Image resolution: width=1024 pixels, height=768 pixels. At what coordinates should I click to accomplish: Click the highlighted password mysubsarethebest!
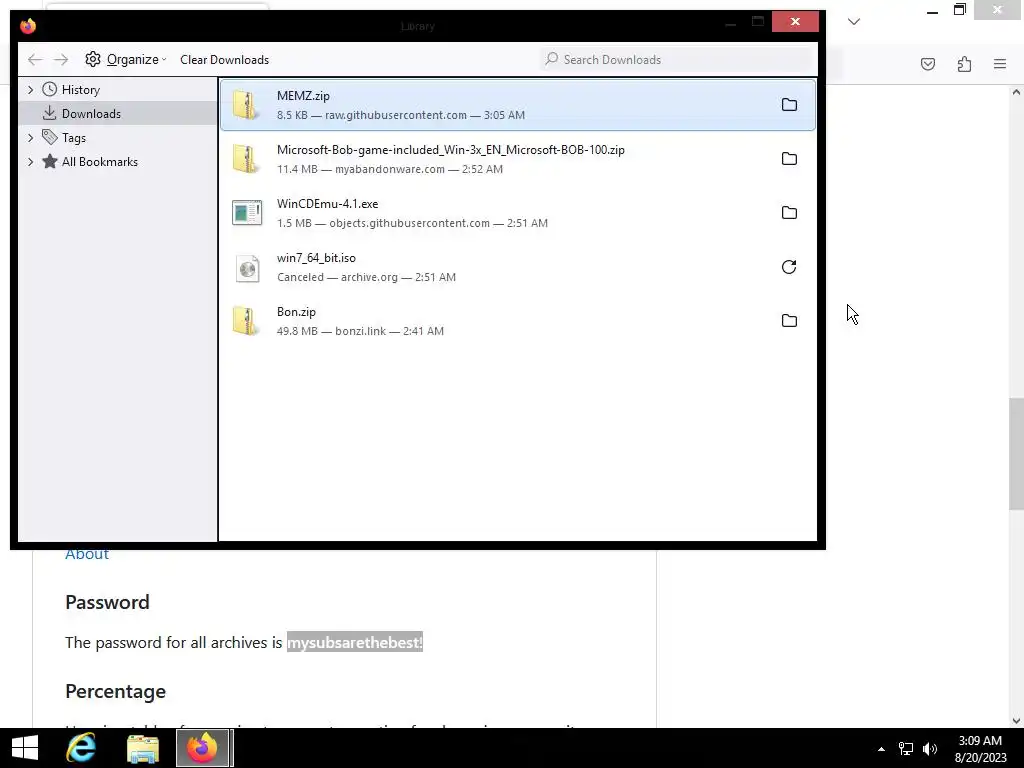[355, 643]
